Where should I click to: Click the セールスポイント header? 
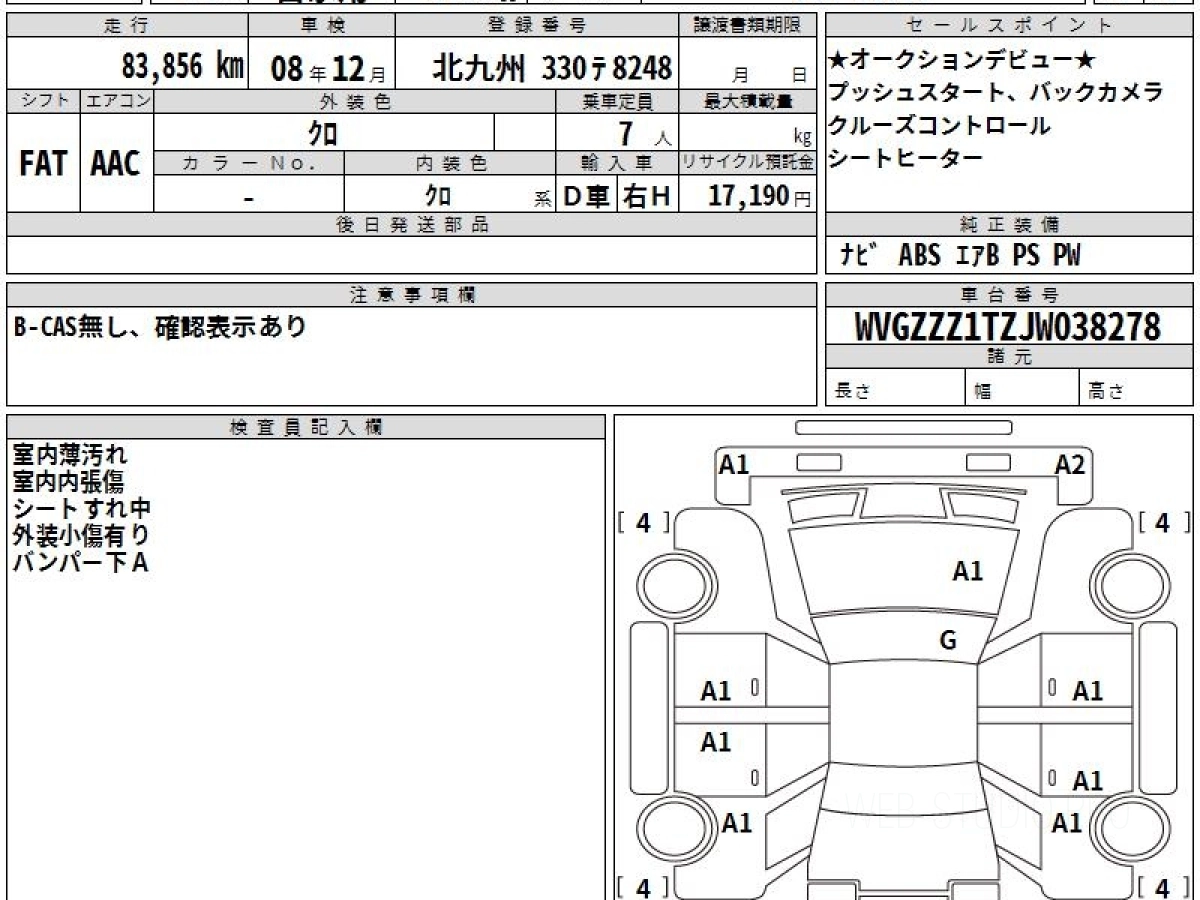pyautogui.click(x=1010, y=26)
